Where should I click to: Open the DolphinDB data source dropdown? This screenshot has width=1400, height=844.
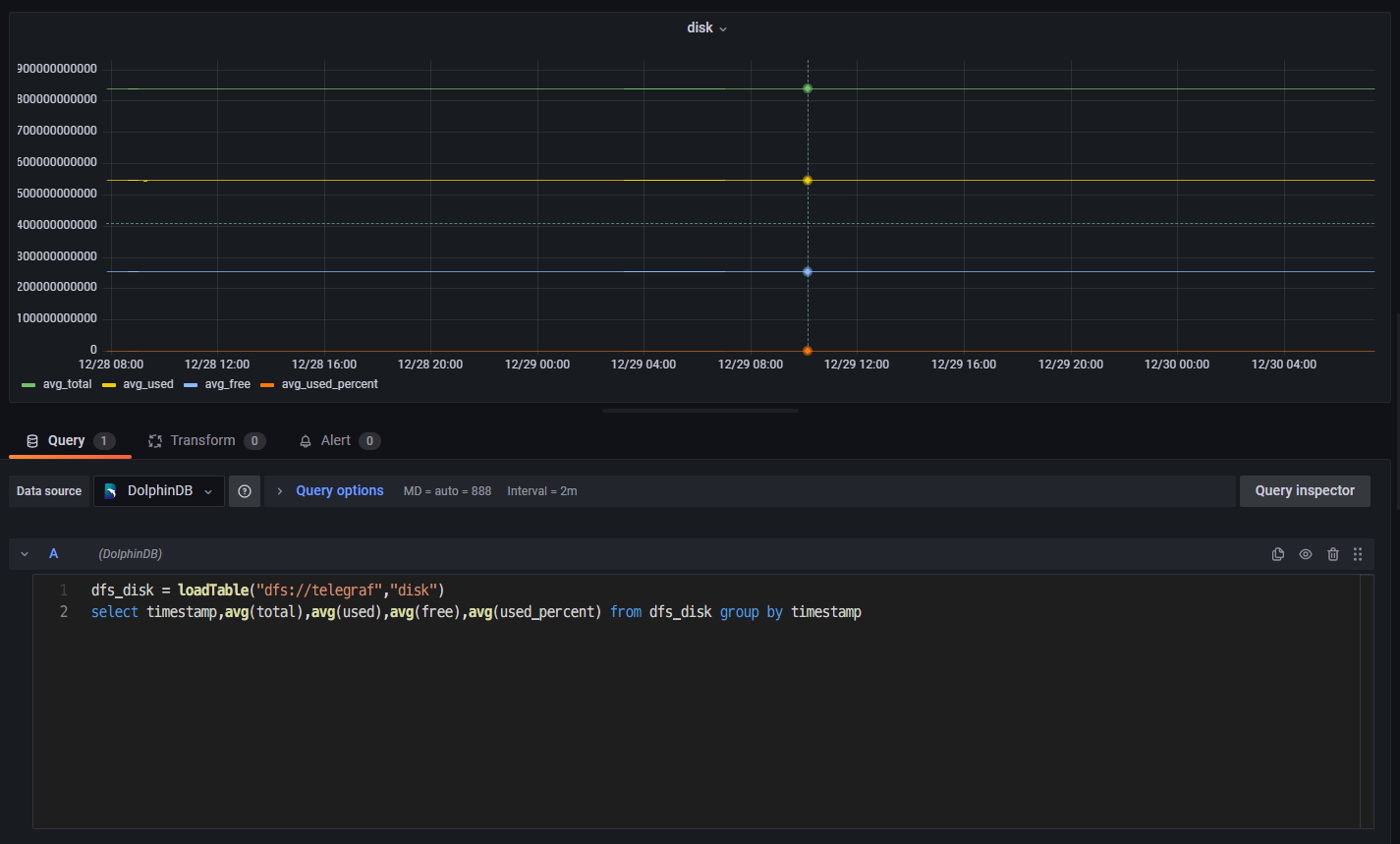(x=159, y=491)
